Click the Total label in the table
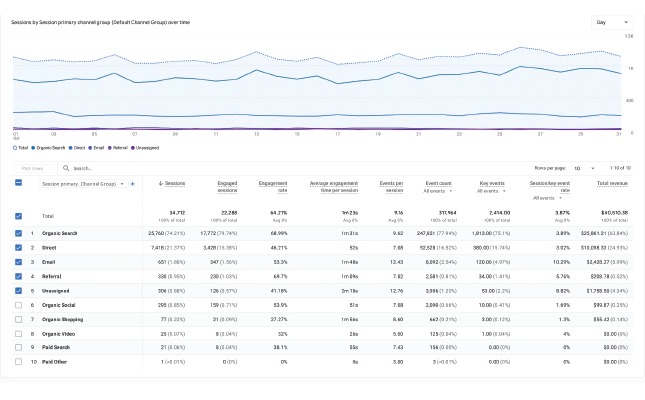This screenshot has width=645, height=400. [48, 216]
